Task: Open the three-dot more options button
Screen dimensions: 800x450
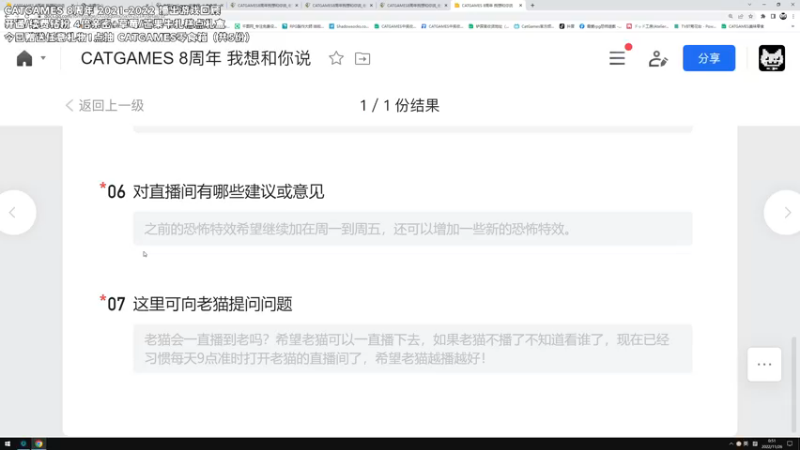Action: point(764,364)
